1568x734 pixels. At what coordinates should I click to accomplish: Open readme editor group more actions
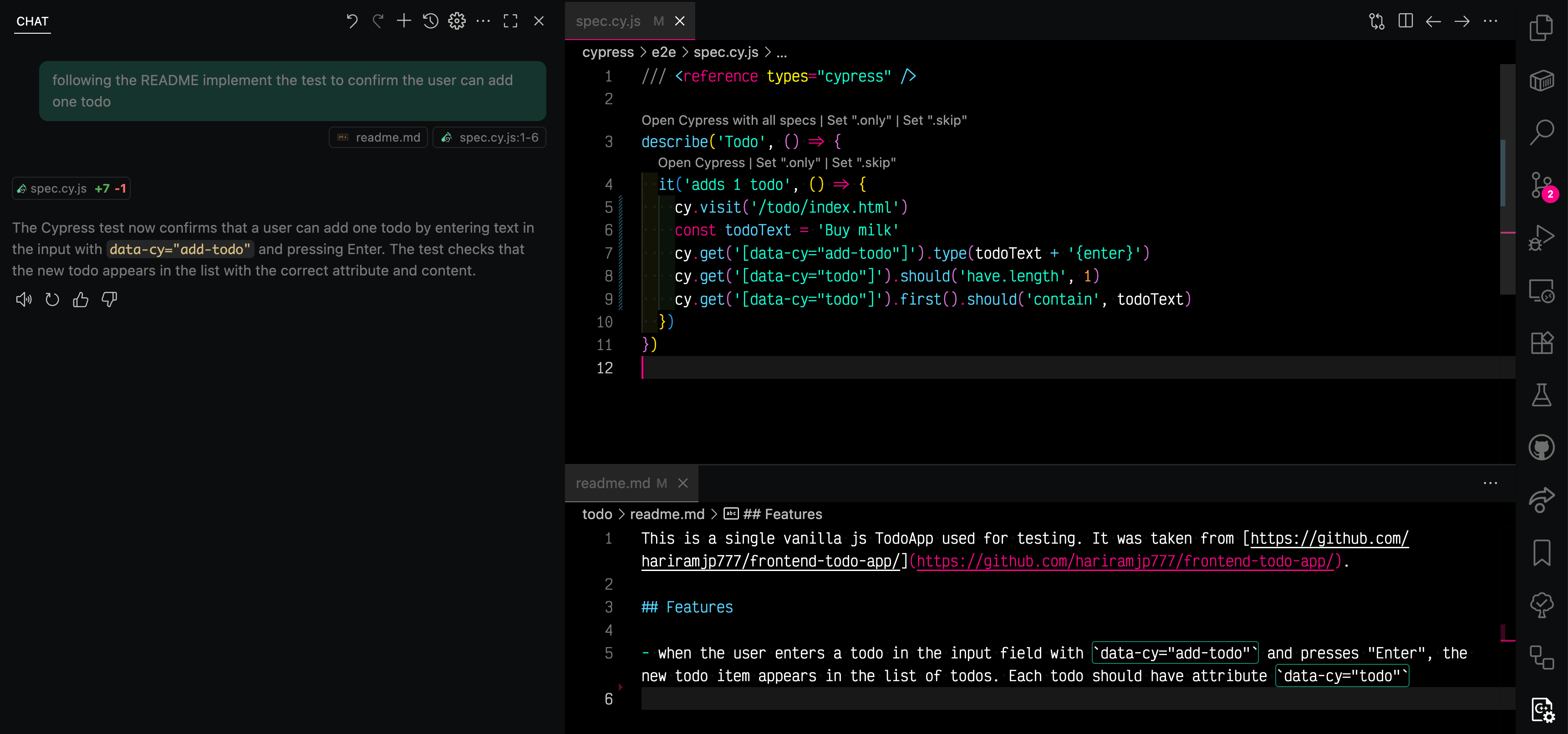(1490, 483)
